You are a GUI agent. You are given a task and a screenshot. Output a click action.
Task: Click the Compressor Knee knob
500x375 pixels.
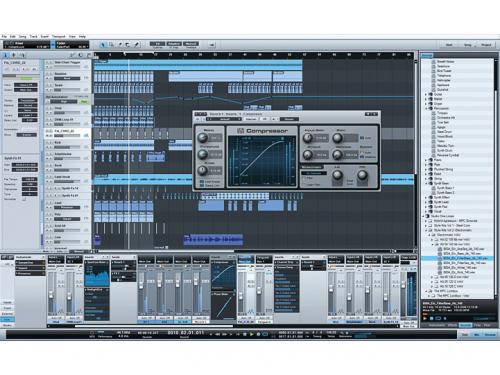tap(203, 170)
